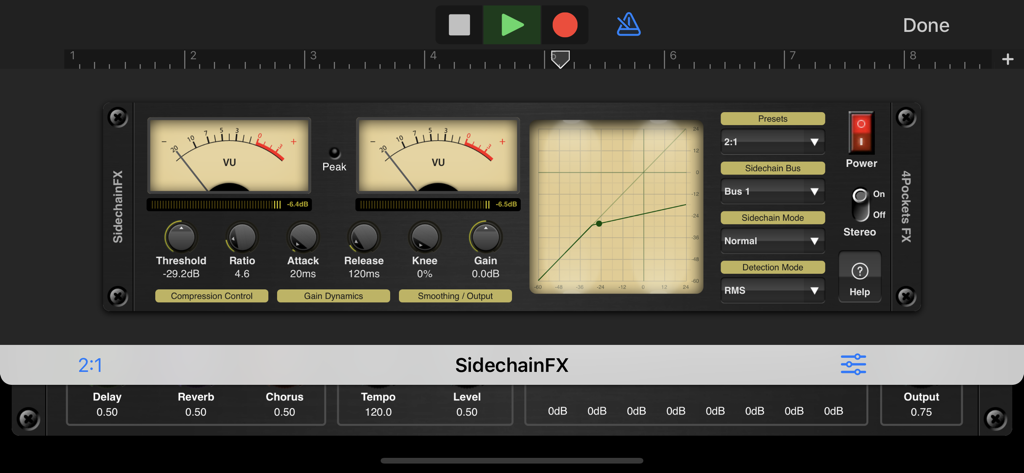
Task: Click the Chorus value 0.50 in the back panel
Action: point(285,412)
